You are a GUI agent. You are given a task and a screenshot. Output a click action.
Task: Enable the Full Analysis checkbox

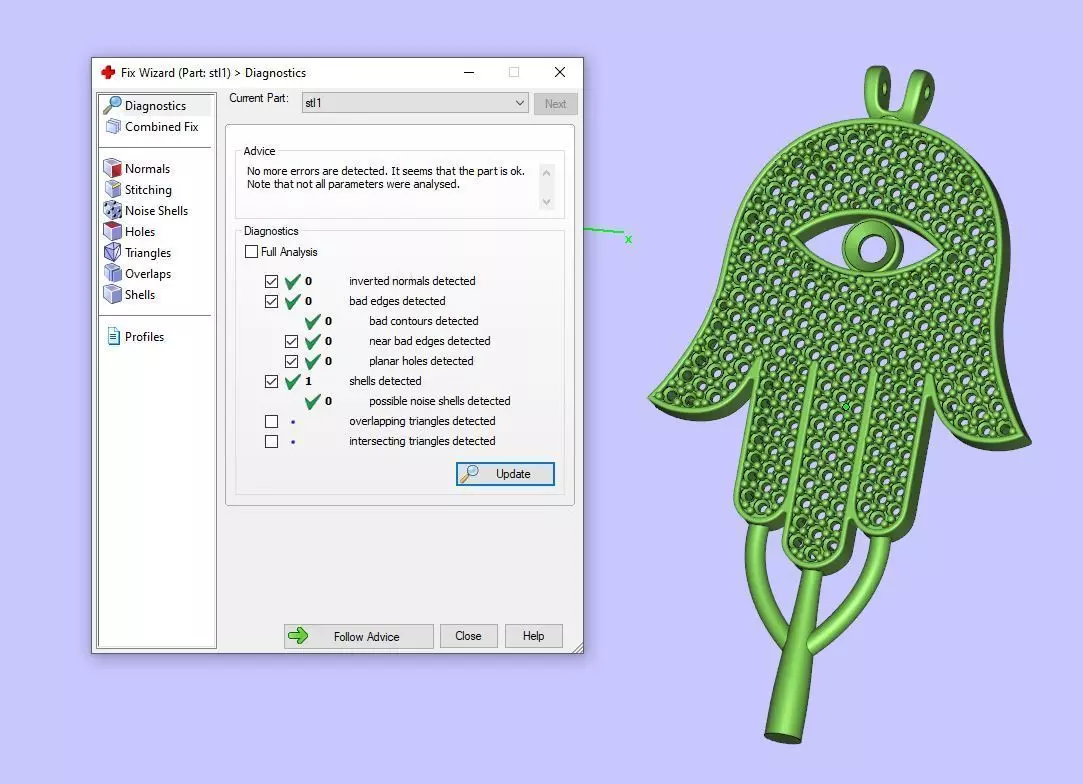tap(251, 251)
